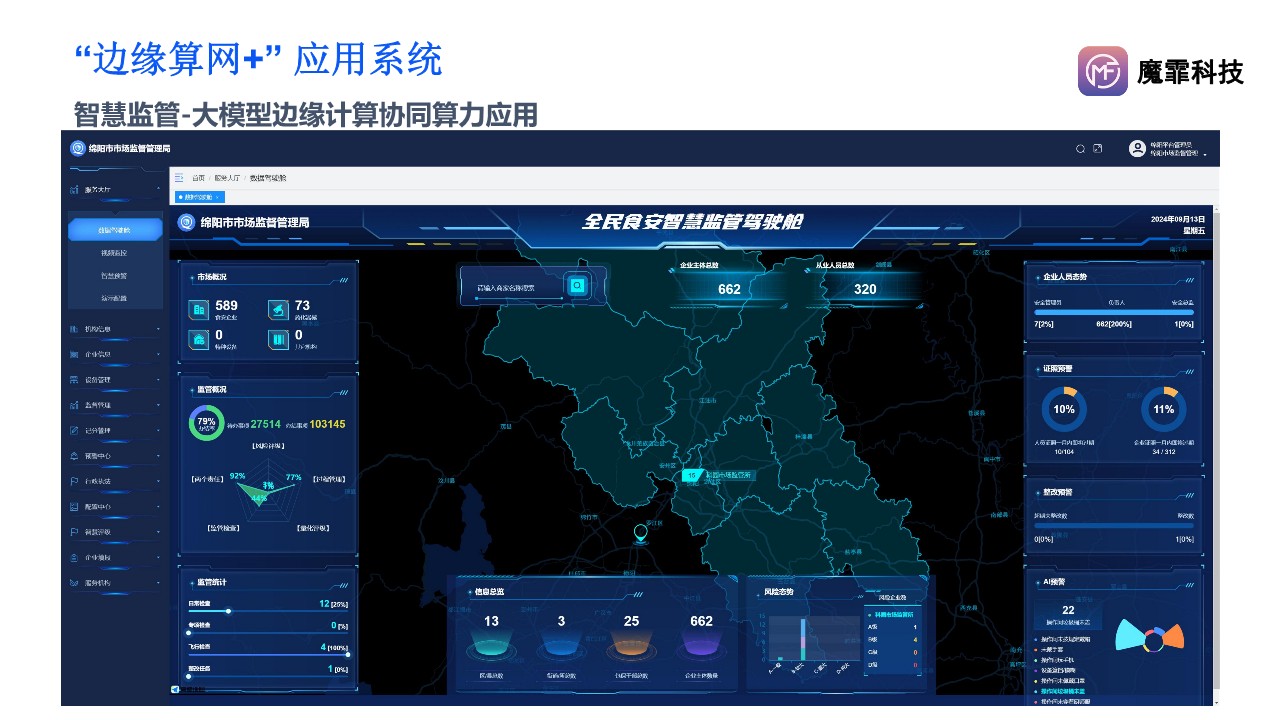Click the 首页 breadcrumb link
Image resolution: width=1280 pixels, height=720 pixels.
(x=197, y=177)
